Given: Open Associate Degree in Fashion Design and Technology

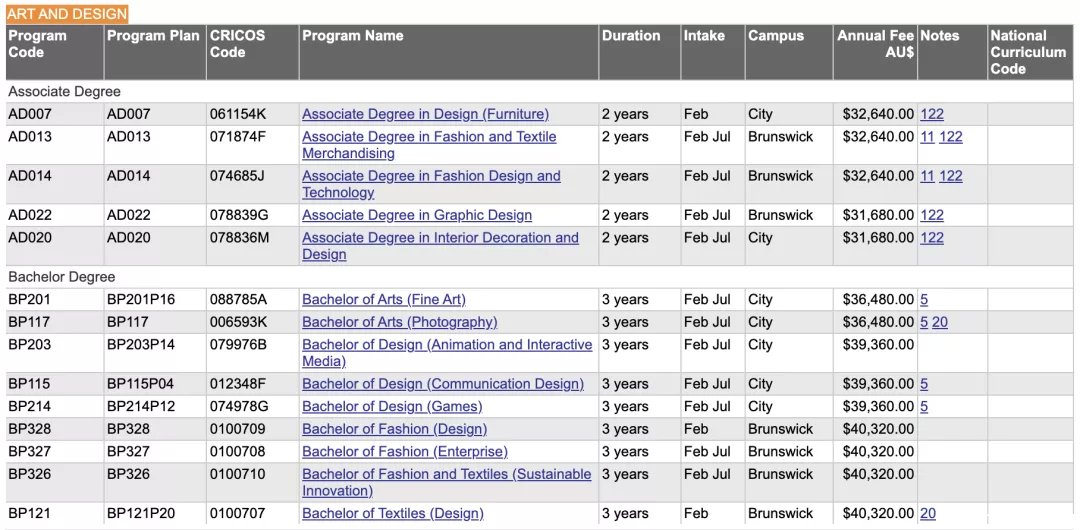Looking at the screenshot, I should (x=431, y=184).
